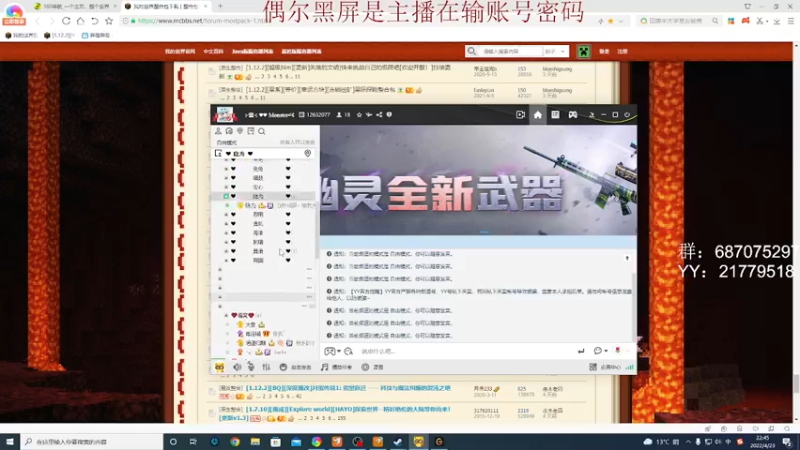Jump to top arrow in chat area

[x=627, y=258]
